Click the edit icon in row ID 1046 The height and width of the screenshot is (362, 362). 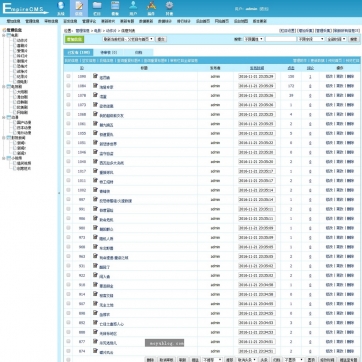pos(95,152)
